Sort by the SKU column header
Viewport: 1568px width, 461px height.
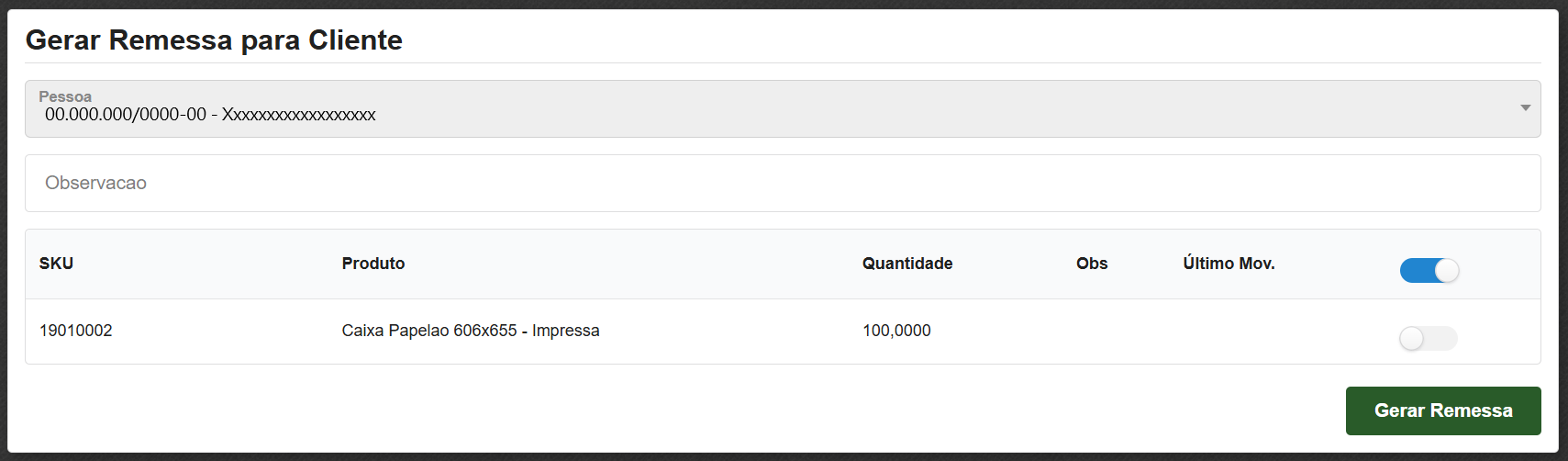coord(56,264)
